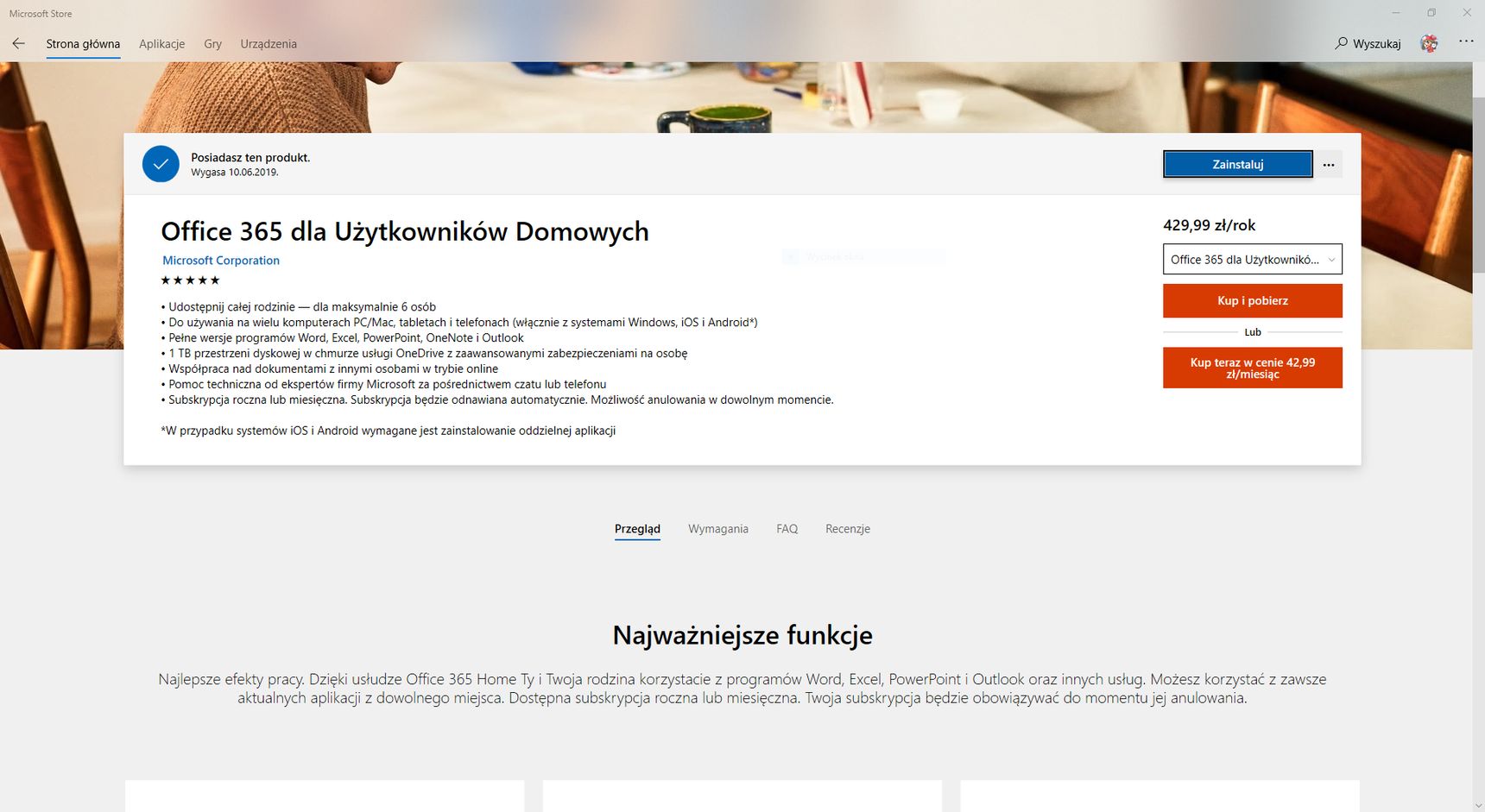Viewport: 1485px width, 812px height.
Task: Open the FAQ section tab
Action: pyautogui.click(x=787, y=529)
